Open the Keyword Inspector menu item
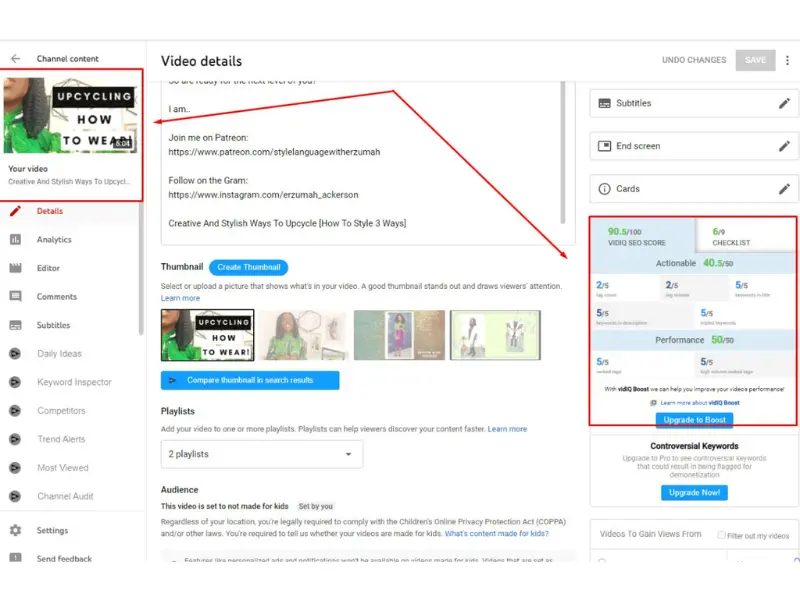 coord(74,382)
